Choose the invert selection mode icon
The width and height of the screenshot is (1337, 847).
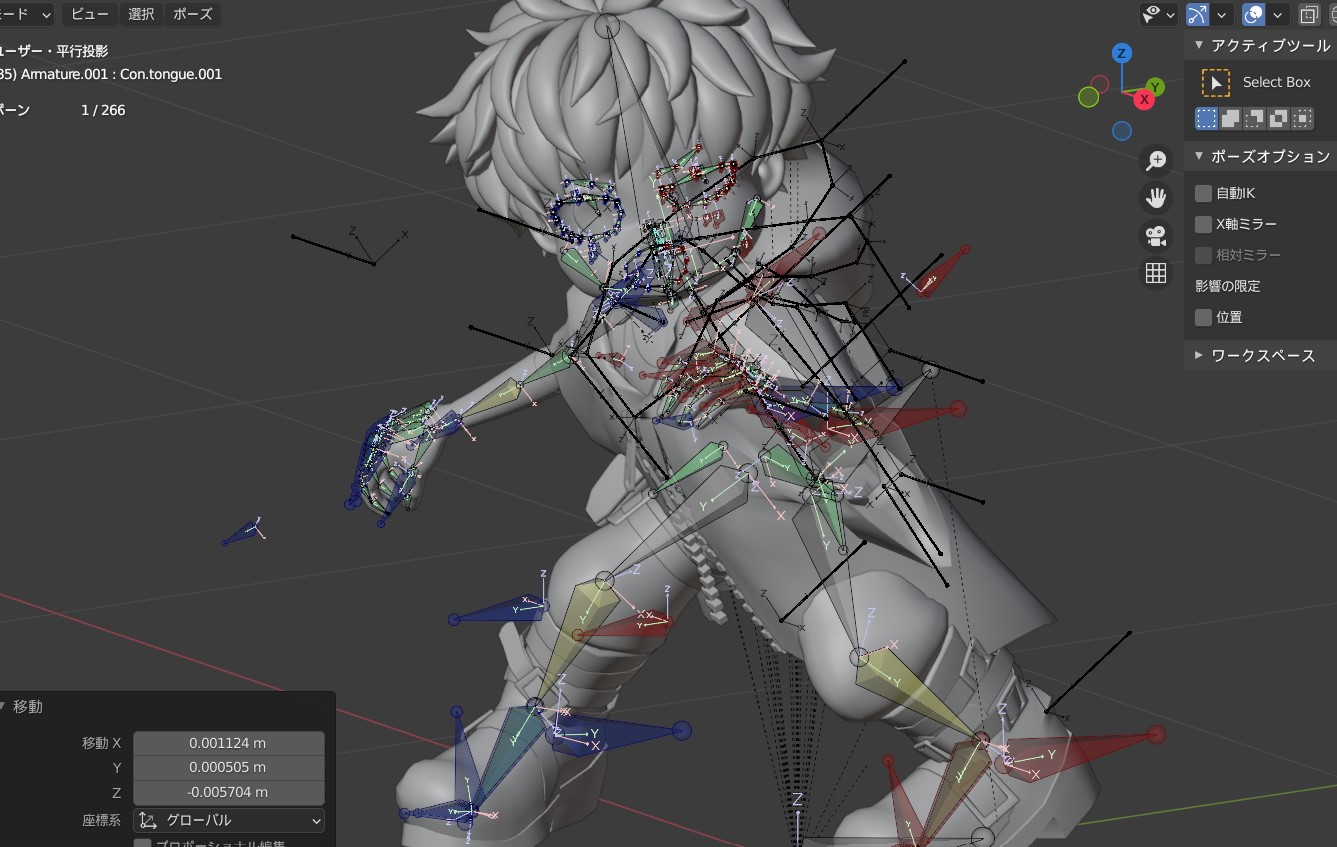click(1278, 119)
